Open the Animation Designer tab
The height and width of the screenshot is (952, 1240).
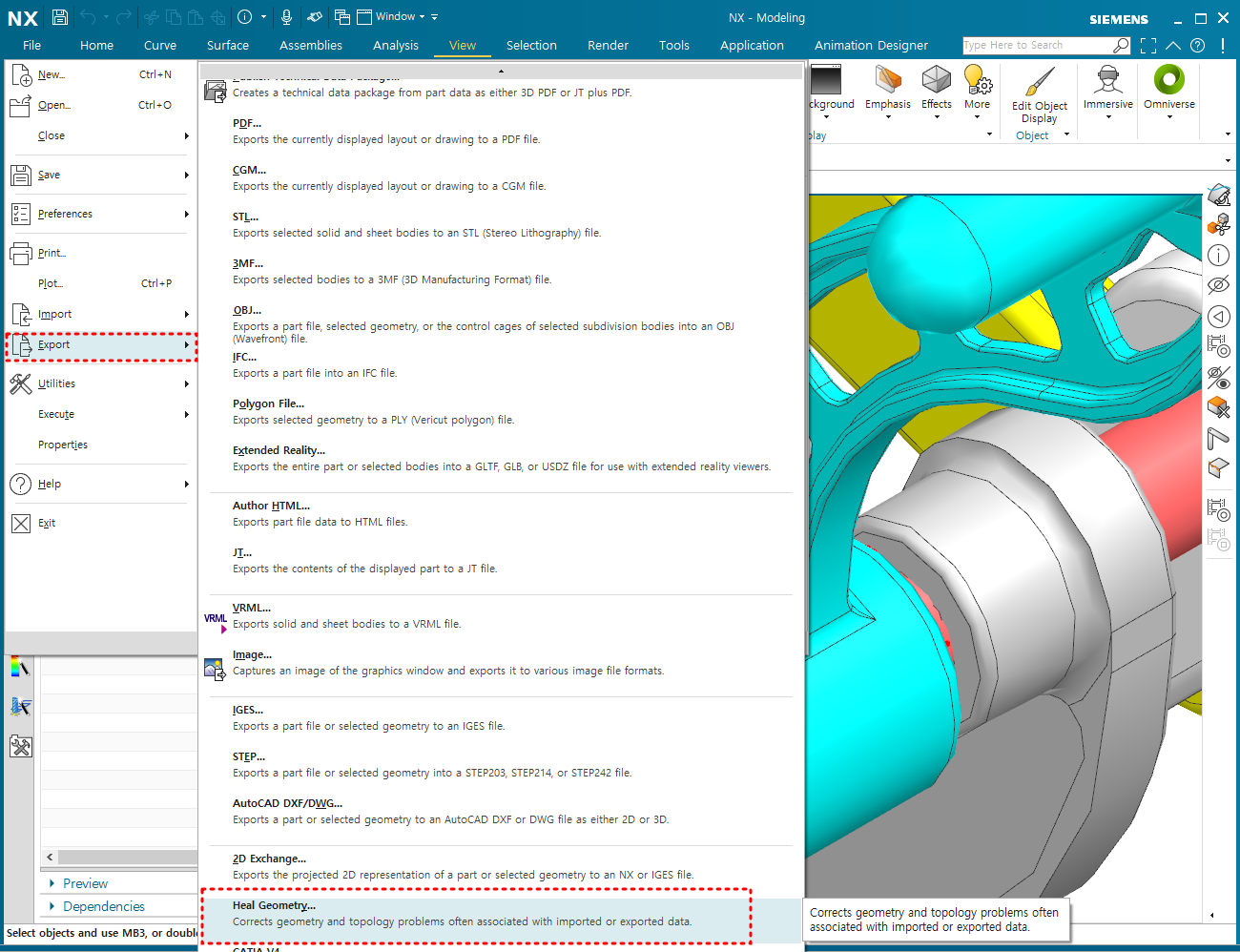coord(871,45)
